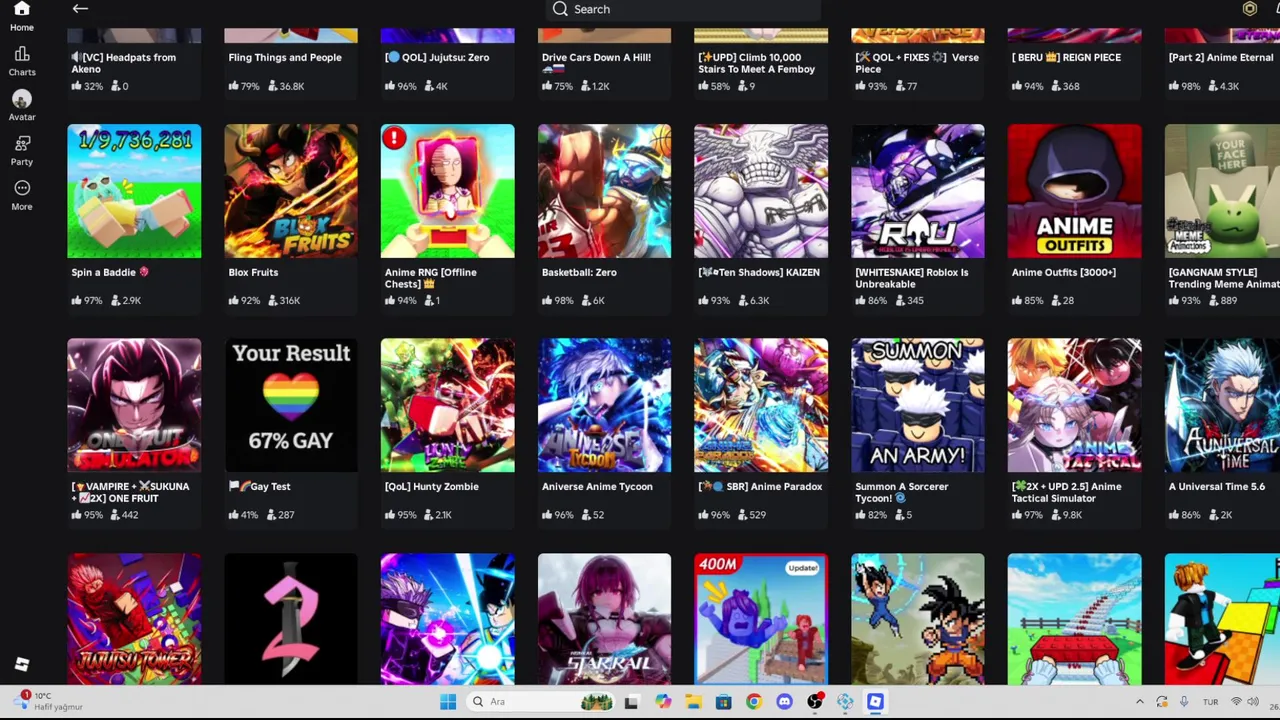Screen dimensions: 1280x720
Task: Open the Ten Shadows KAIZEN thumbnail
Action: pos(761,191)
